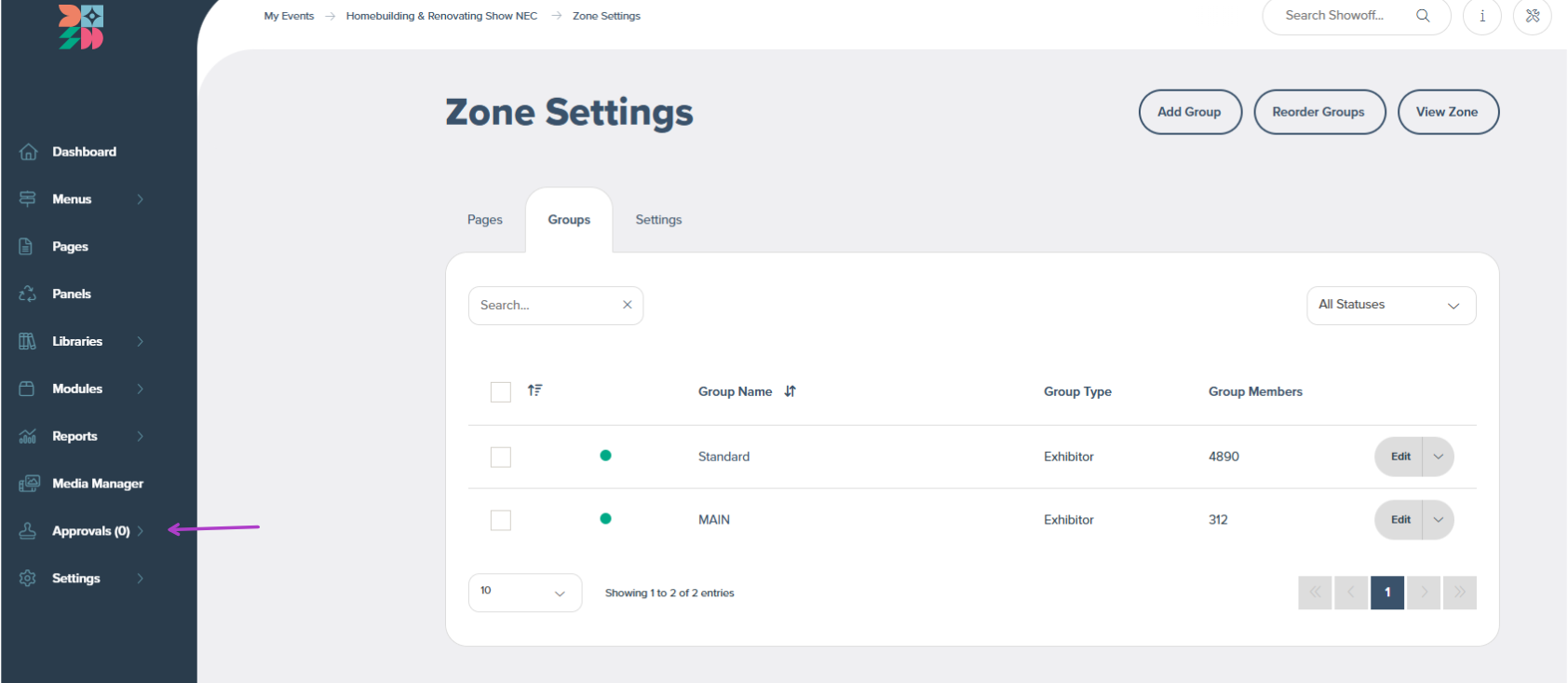
Task: Click the Add Group button
Action: pos(1190,112)
